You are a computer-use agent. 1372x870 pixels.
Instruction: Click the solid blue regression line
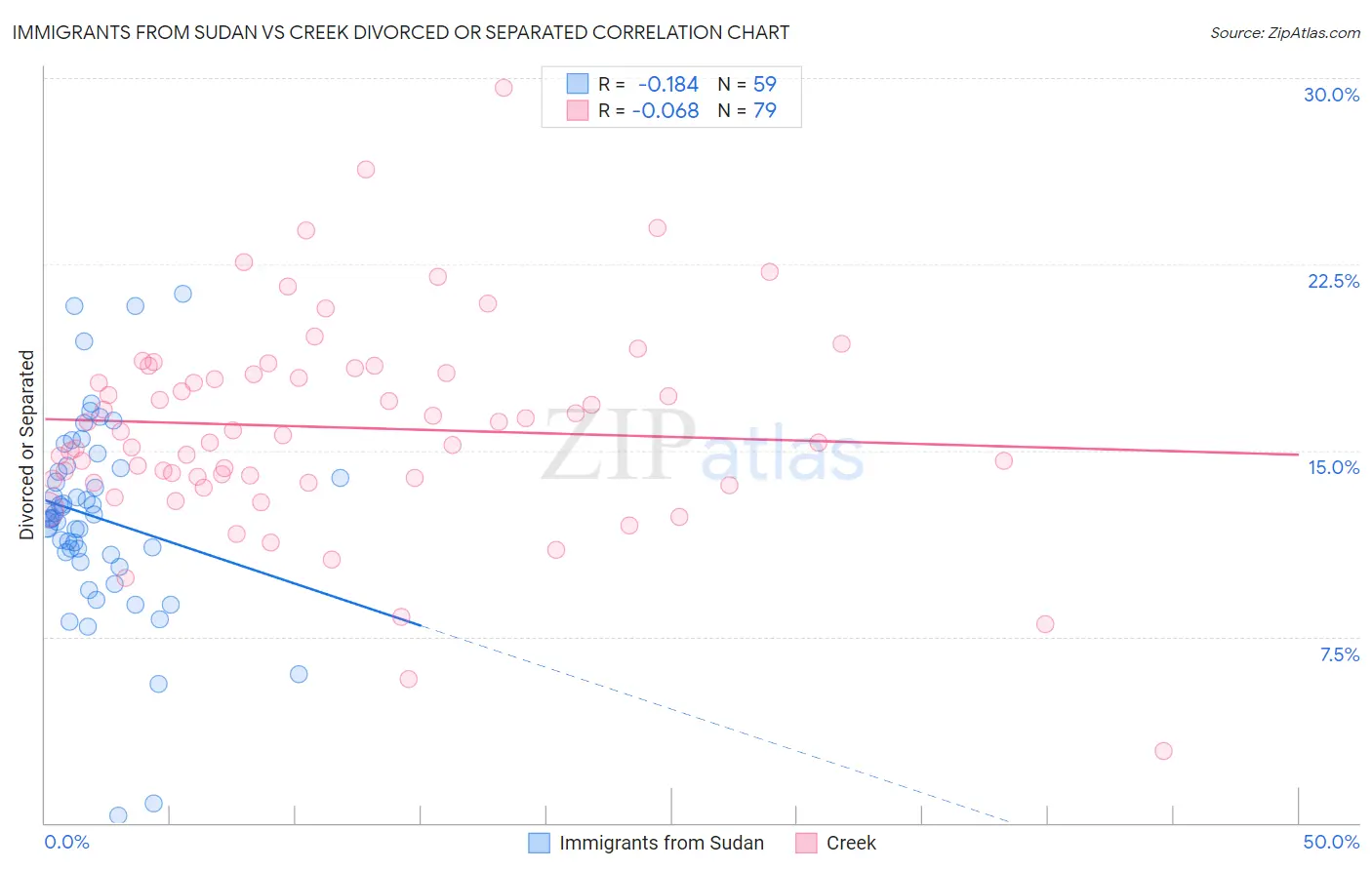click(232, 562)
